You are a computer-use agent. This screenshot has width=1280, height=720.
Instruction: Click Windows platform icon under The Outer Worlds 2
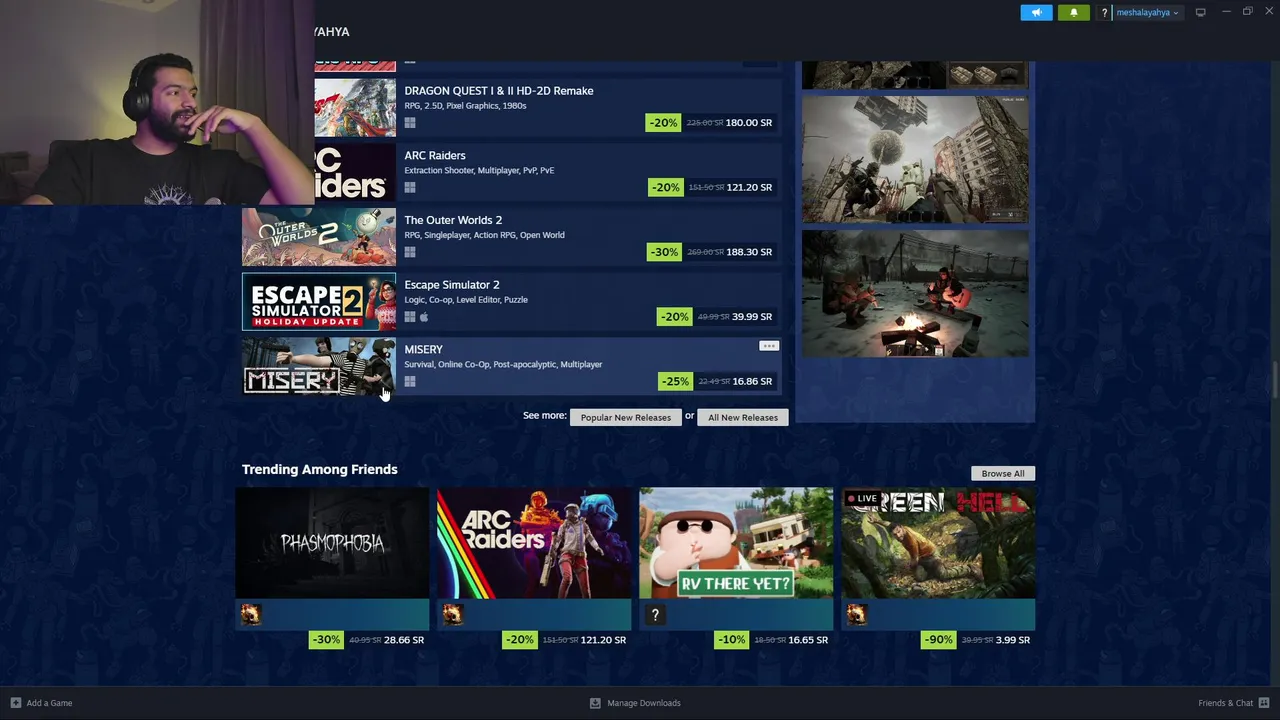410,252
